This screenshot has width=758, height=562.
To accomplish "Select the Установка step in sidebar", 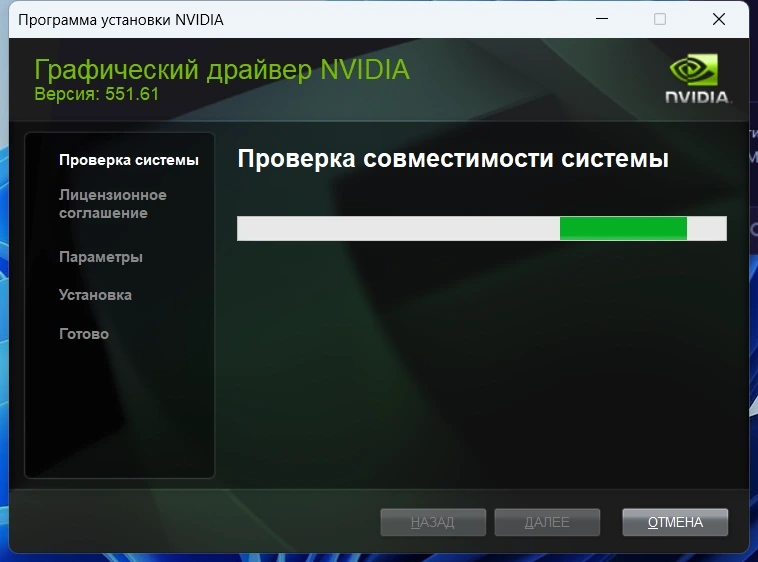I will tap(95, 295).
